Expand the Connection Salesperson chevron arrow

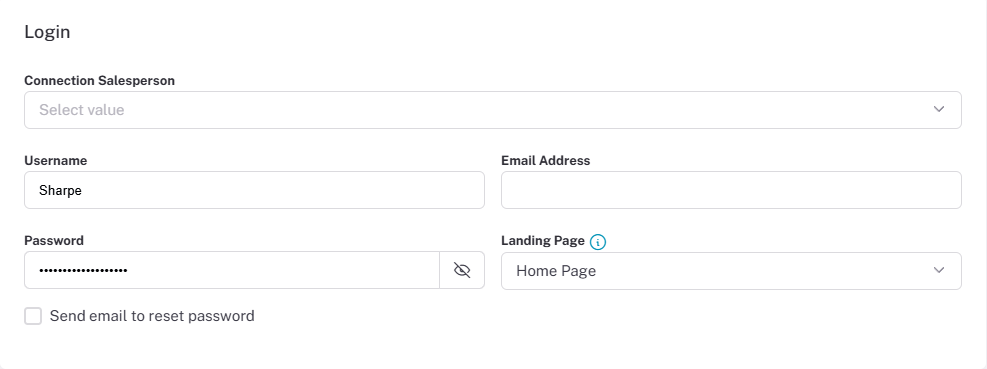(x=939, y=110)
